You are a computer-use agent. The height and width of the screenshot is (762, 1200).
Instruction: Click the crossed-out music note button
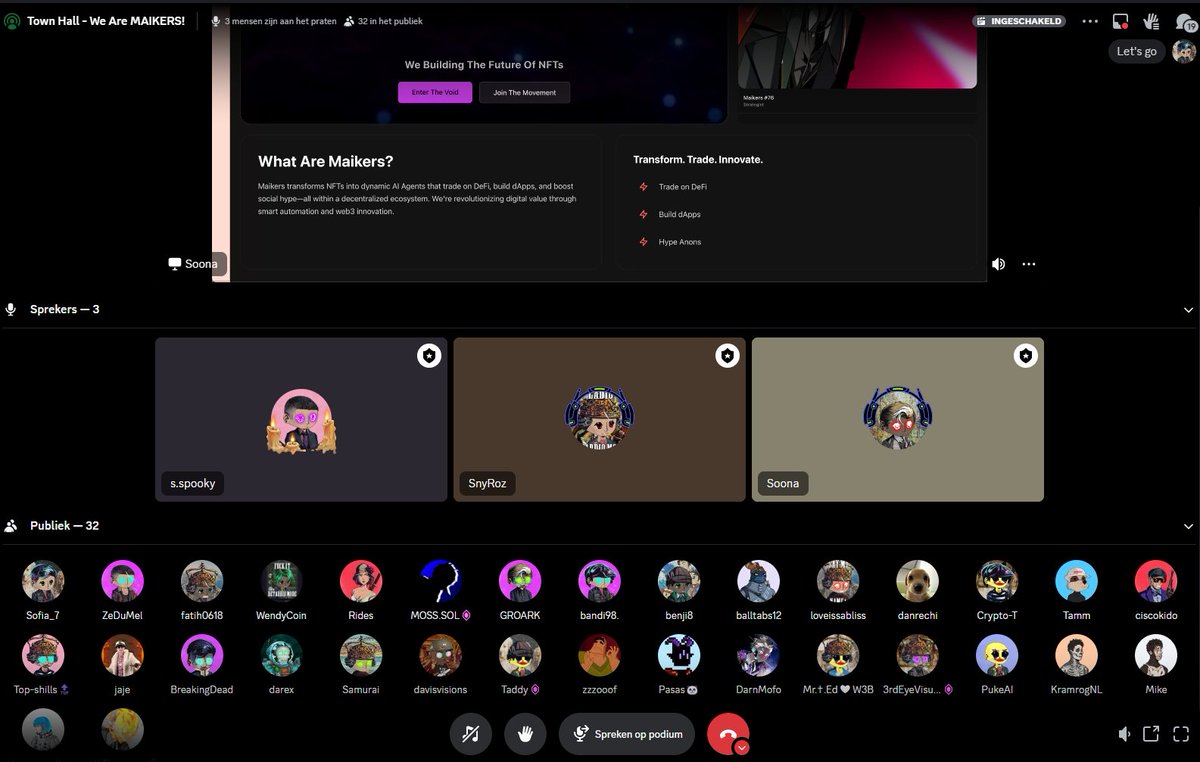coord(470,734)
